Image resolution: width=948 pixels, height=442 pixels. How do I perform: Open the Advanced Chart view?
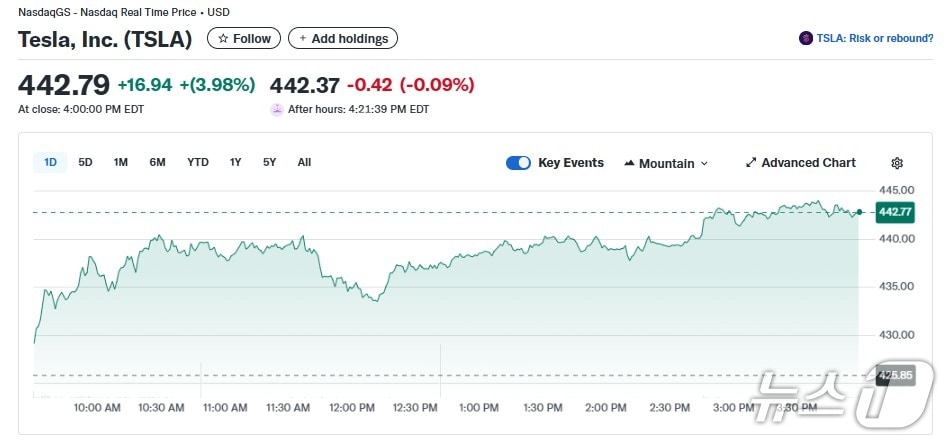808,163
